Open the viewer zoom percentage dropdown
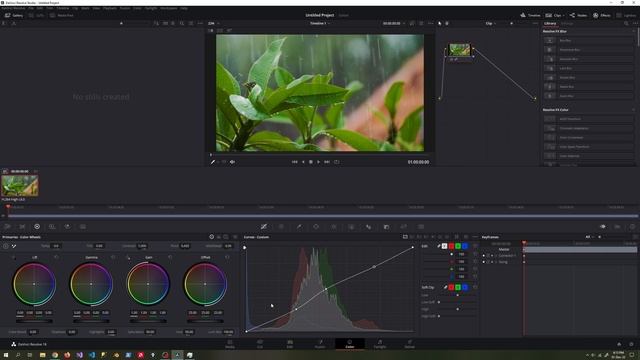Screen dimensions: 640x360 pos(214,23)
